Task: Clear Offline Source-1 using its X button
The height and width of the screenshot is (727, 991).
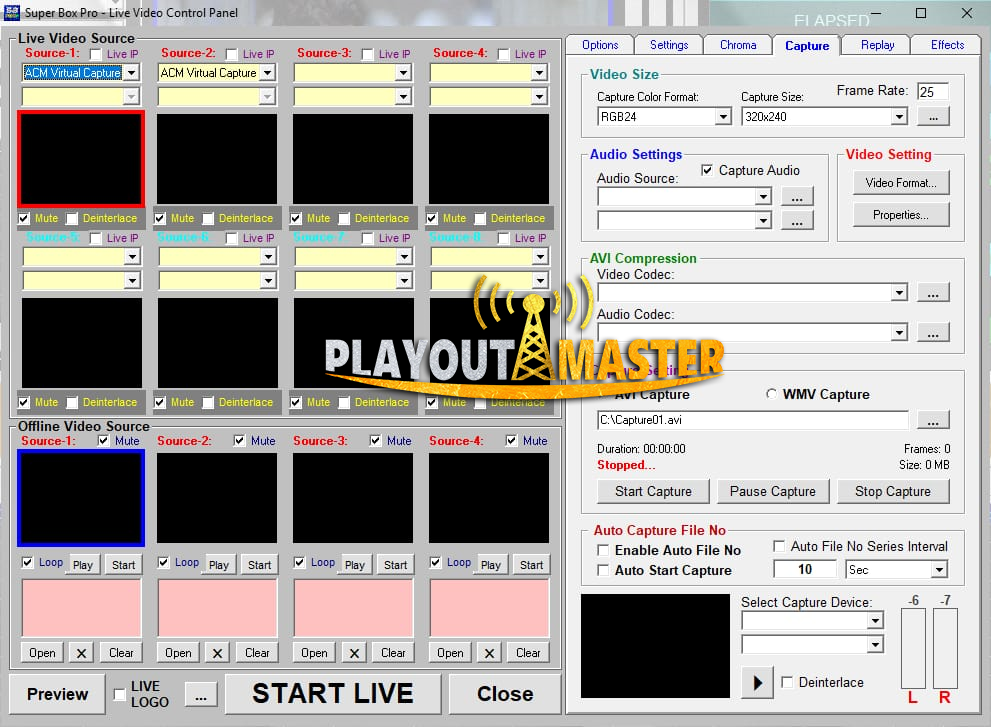Action: [x=80, y=652]
